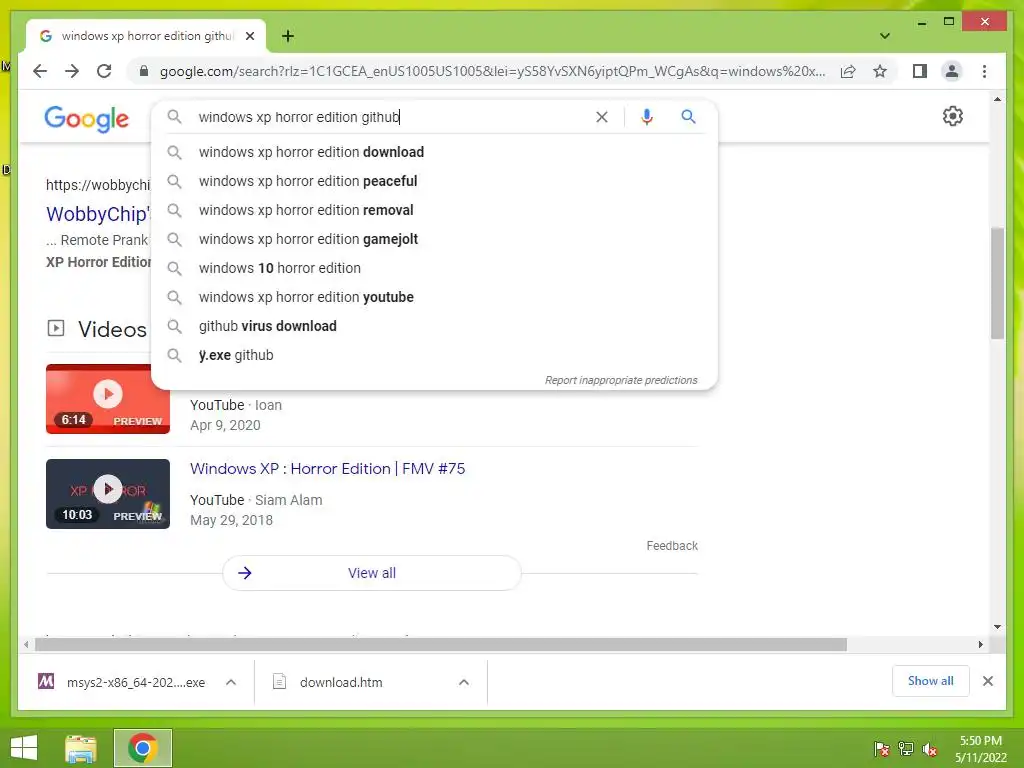Start voice search with the microphone
This screenshot has height=768, width=1024.
[647, 117]
